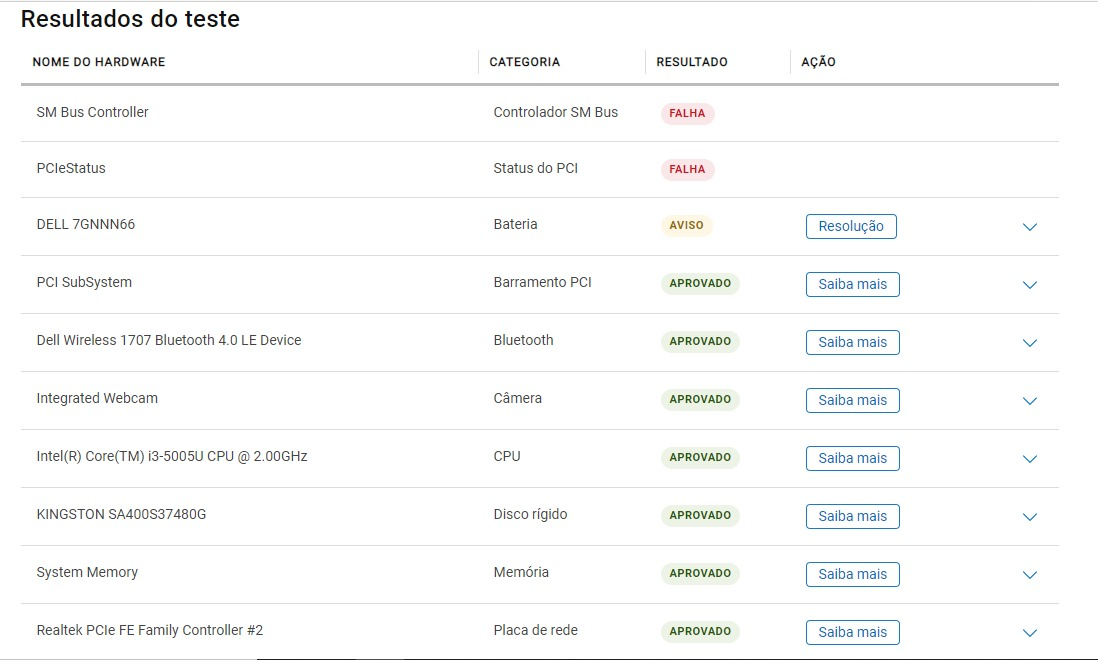Click APROVADO badge in Memória row

[x=700, y=574]
